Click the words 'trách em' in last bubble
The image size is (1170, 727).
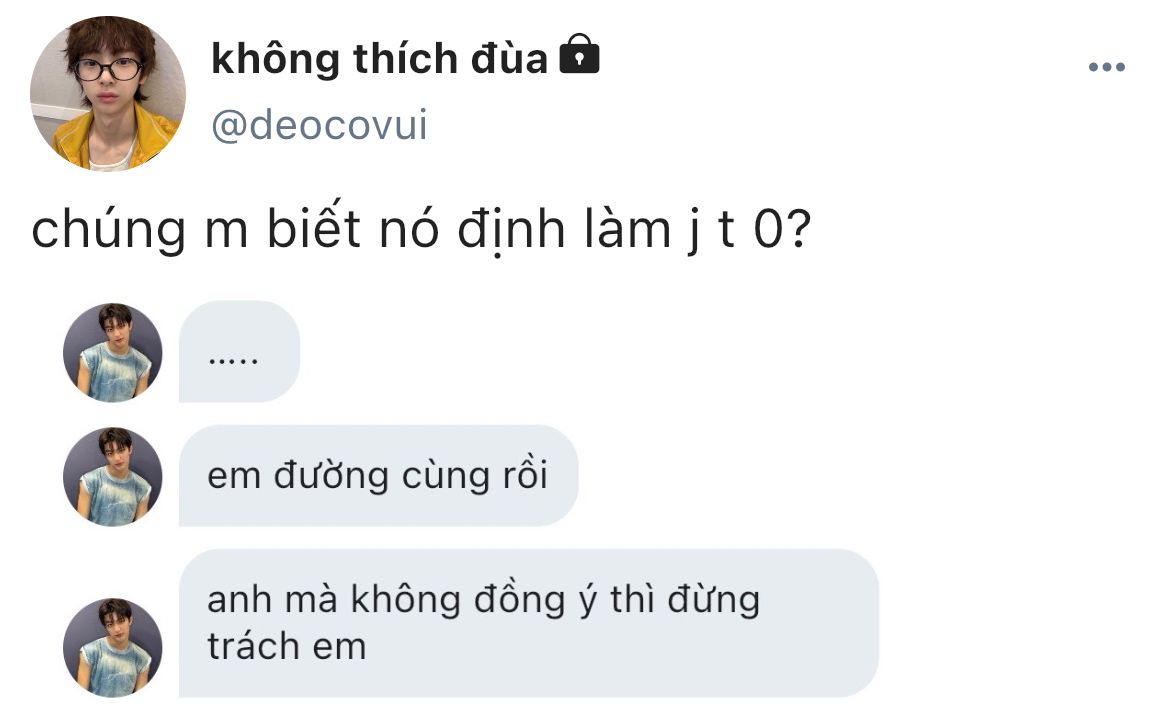pos(287,646)
